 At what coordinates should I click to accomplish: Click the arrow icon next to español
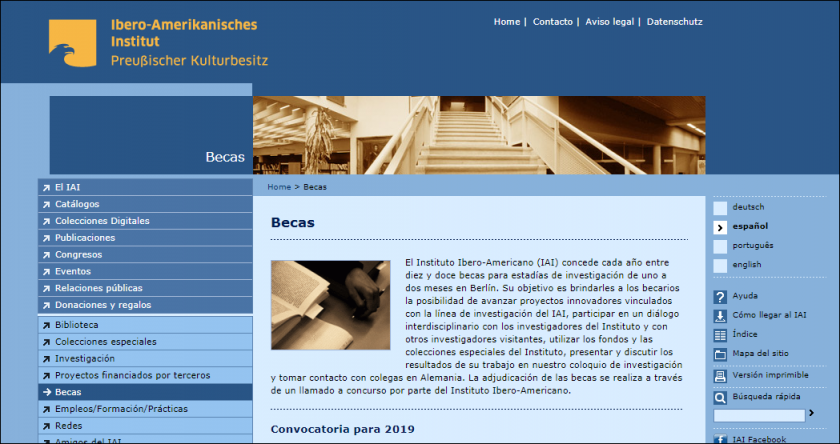[720, 228]
